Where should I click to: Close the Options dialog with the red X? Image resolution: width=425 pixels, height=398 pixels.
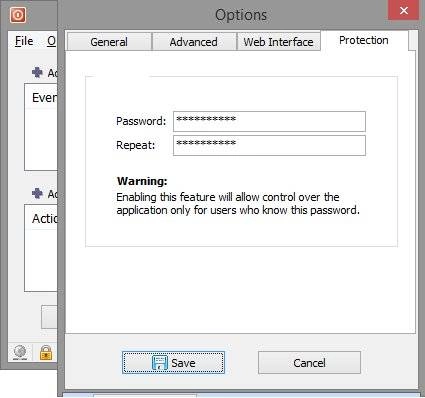404,10
